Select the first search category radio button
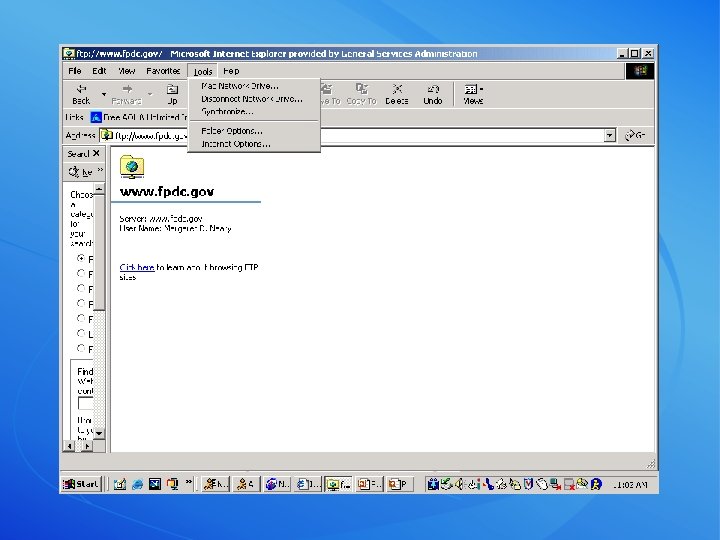This screenshot has height=540, width=720. 81,258
